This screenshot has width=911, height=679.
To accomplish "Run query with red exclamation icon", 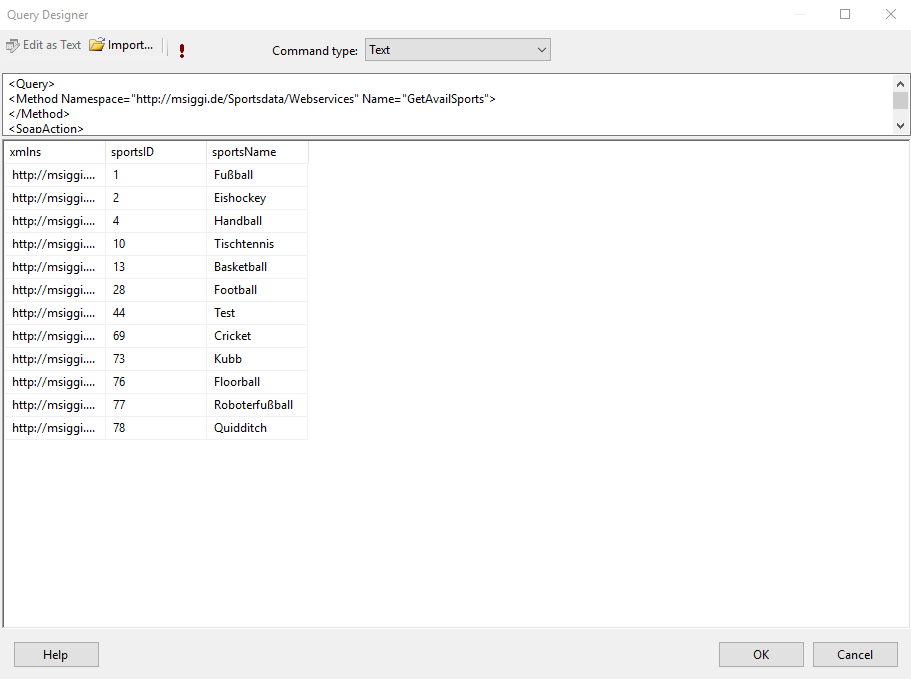I will pyautogui.click(x=181, y=50).
